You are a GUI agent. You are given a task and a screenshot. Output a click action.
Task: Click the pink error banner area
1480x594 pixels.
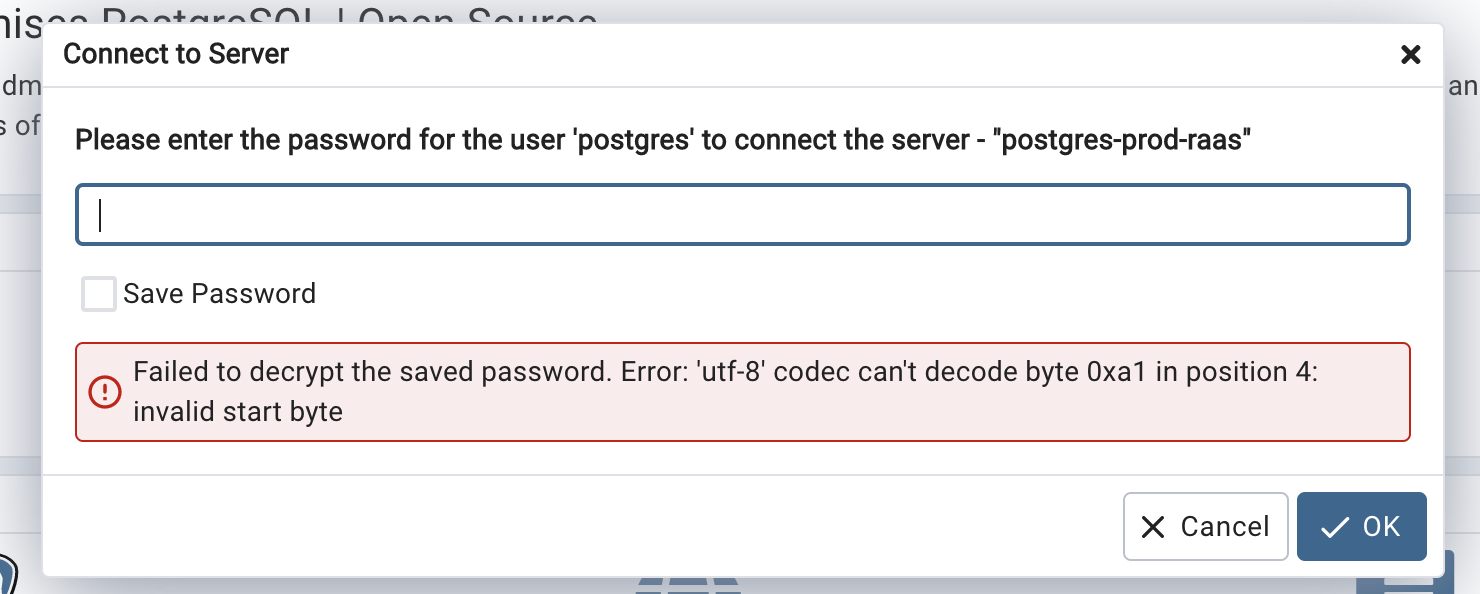pos(742,391)
